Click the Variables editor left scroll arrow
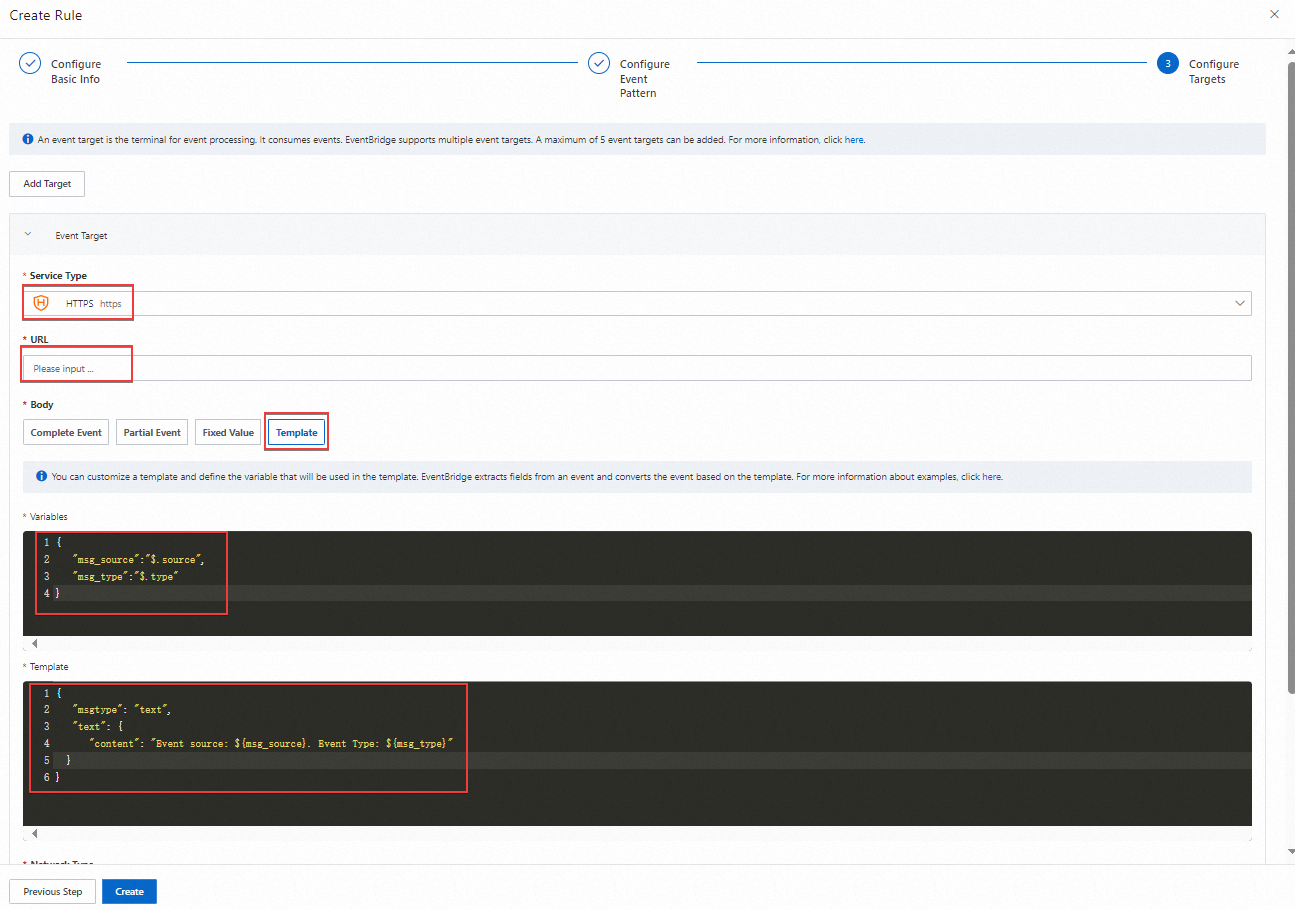The height and width of the screenshot is (910, 1295). point(33,643)
